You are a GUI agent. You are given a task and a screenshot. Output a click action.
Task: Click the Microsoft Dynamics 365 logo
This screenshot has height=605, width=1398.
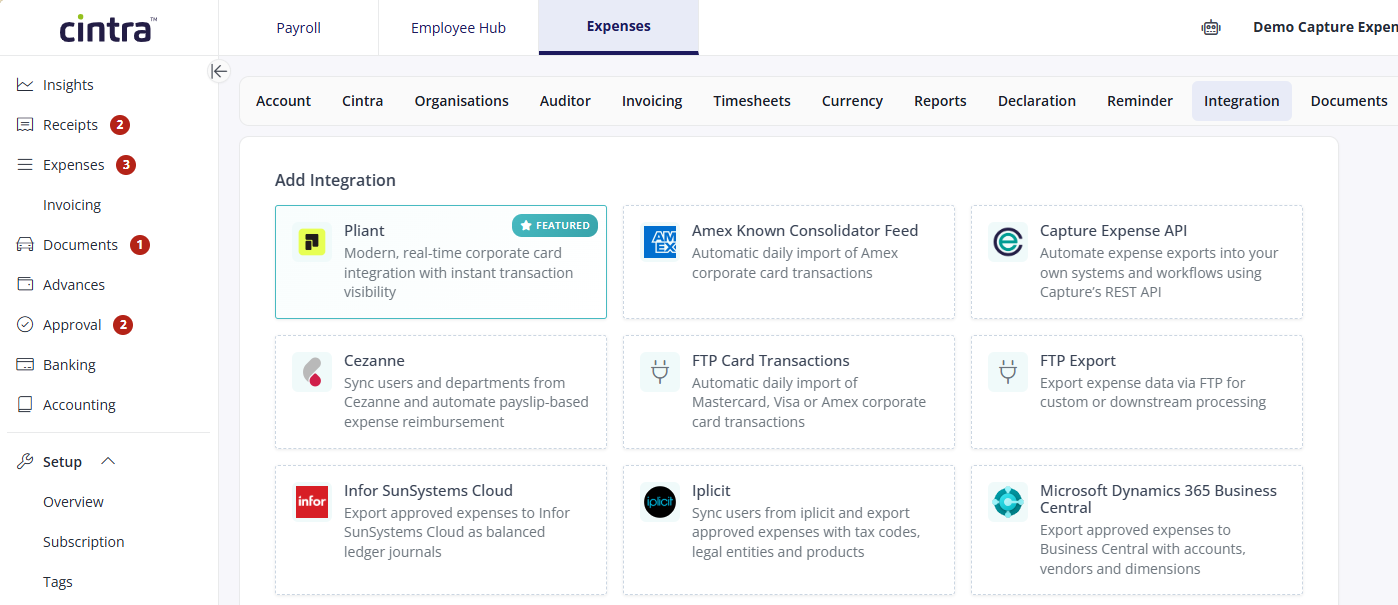(1008, 502)
